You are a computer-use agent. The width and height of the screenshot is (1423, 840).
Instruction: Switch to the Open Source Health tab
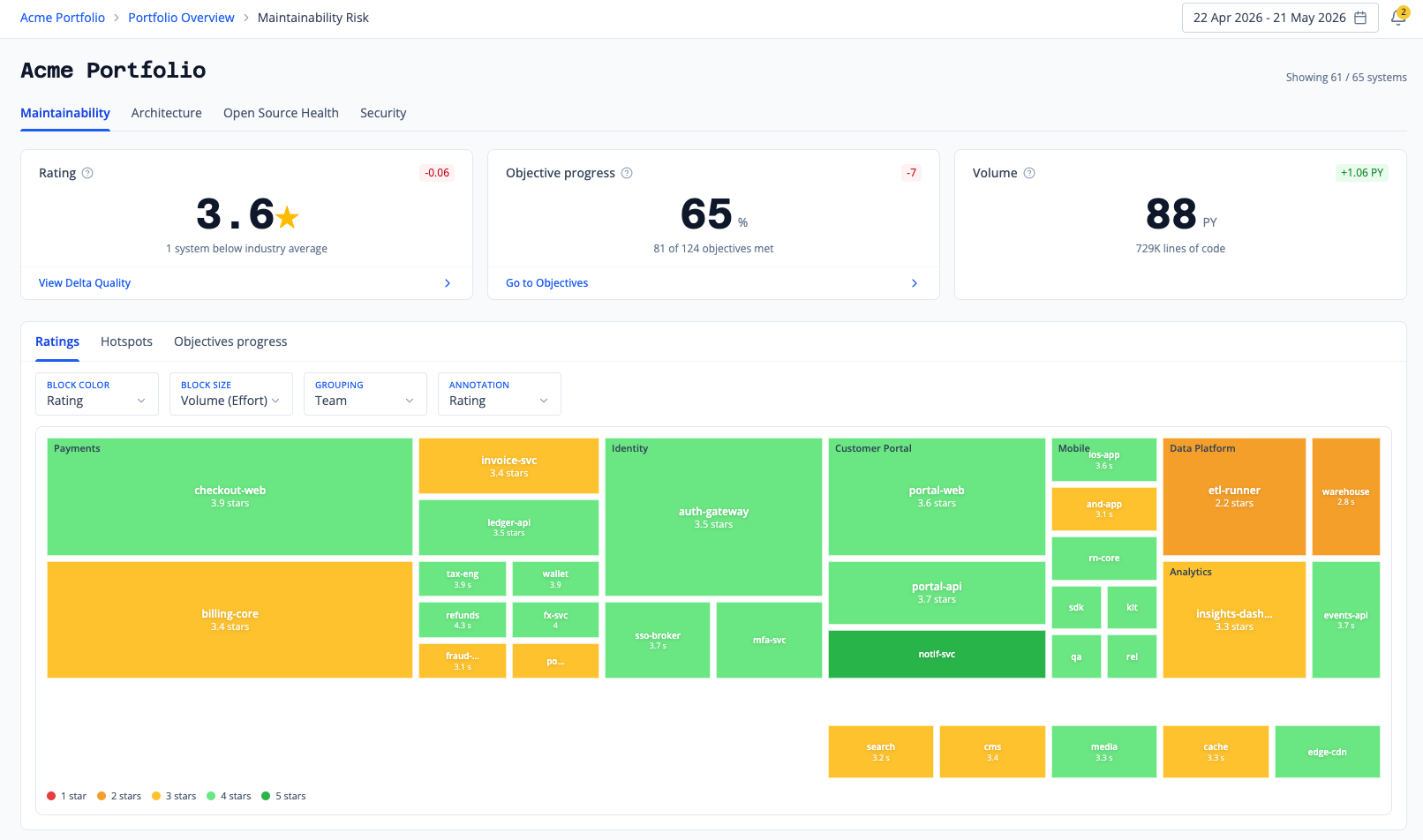pyautogui.click(x=281, y=113)
